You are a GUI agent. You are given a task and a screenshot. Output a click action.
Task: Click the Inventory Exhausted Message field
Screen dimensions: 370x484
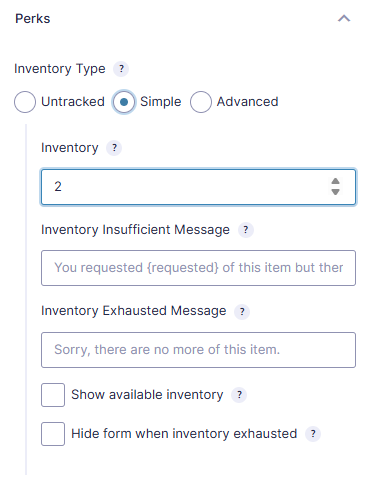click(x=198, y=350)
